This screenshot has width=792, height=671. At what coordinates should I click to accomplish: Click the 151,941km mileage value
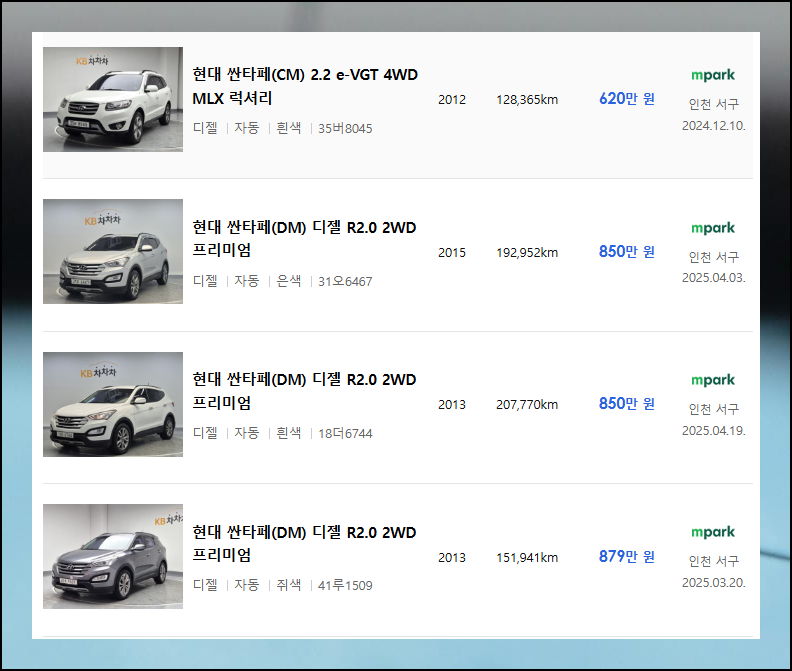(x=527, y=558)
